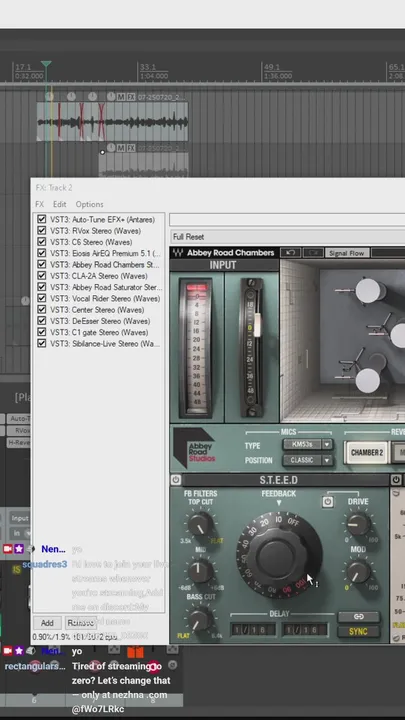The width and height of the screenshot is (405, 720).
Task: Uncheck DeEsser Stereo plugin checkbox
Action: [x=42, y=321]
